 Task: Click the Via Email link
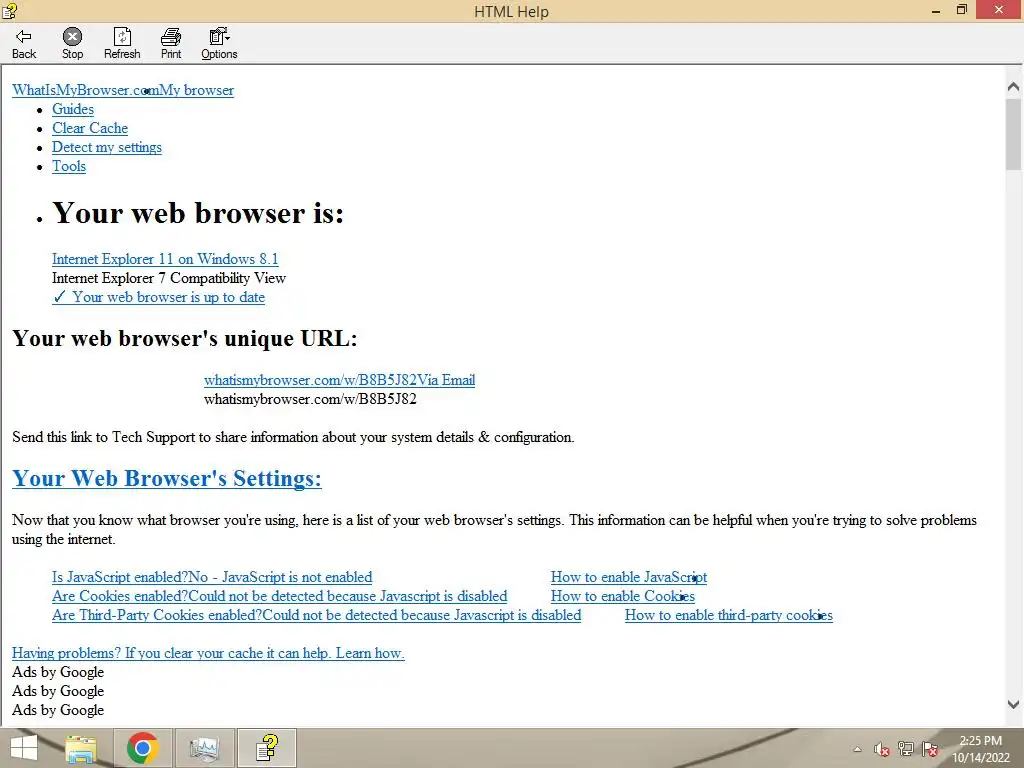pos(446,380)
